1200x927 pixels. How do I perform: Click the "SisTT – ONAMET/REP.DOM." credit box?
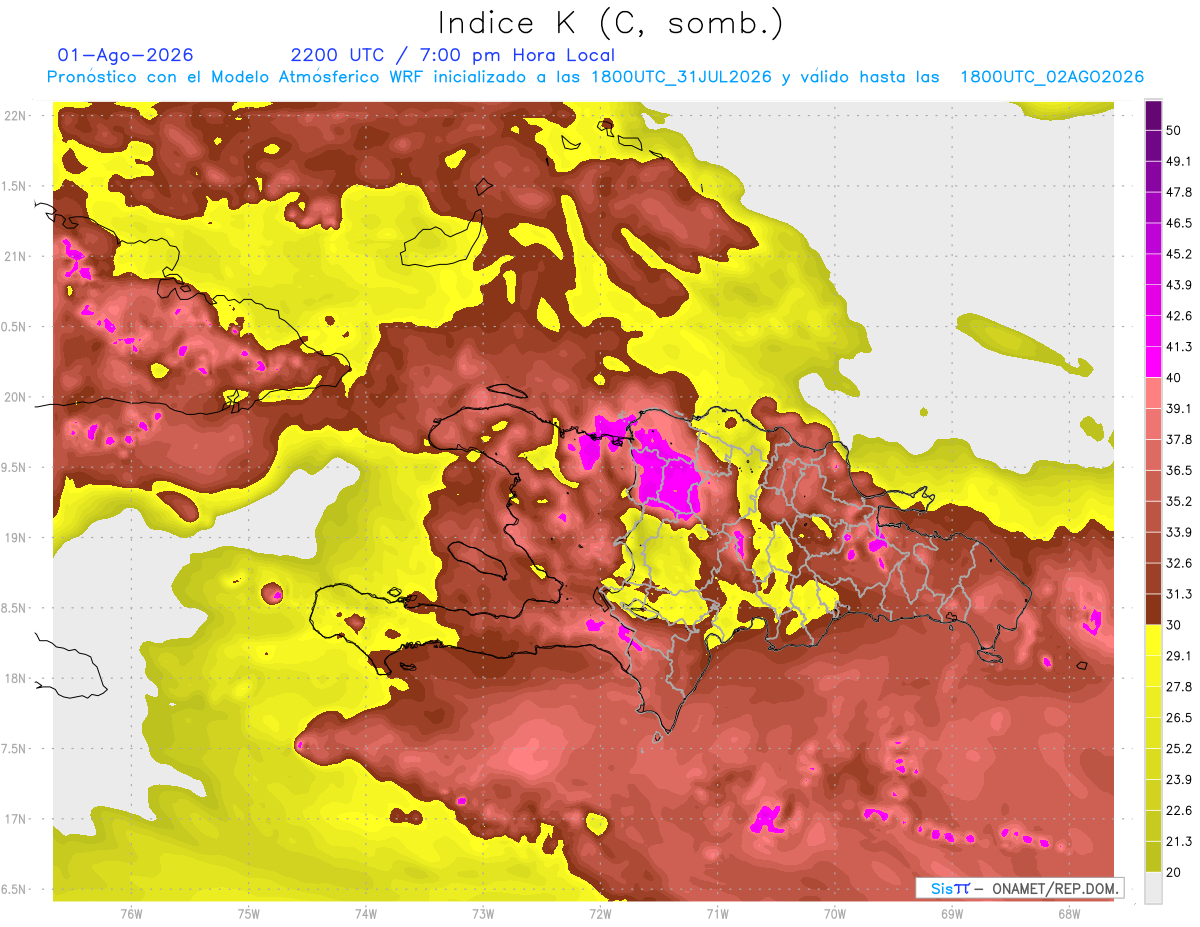pyautogui.click(x=1019, y=888)
